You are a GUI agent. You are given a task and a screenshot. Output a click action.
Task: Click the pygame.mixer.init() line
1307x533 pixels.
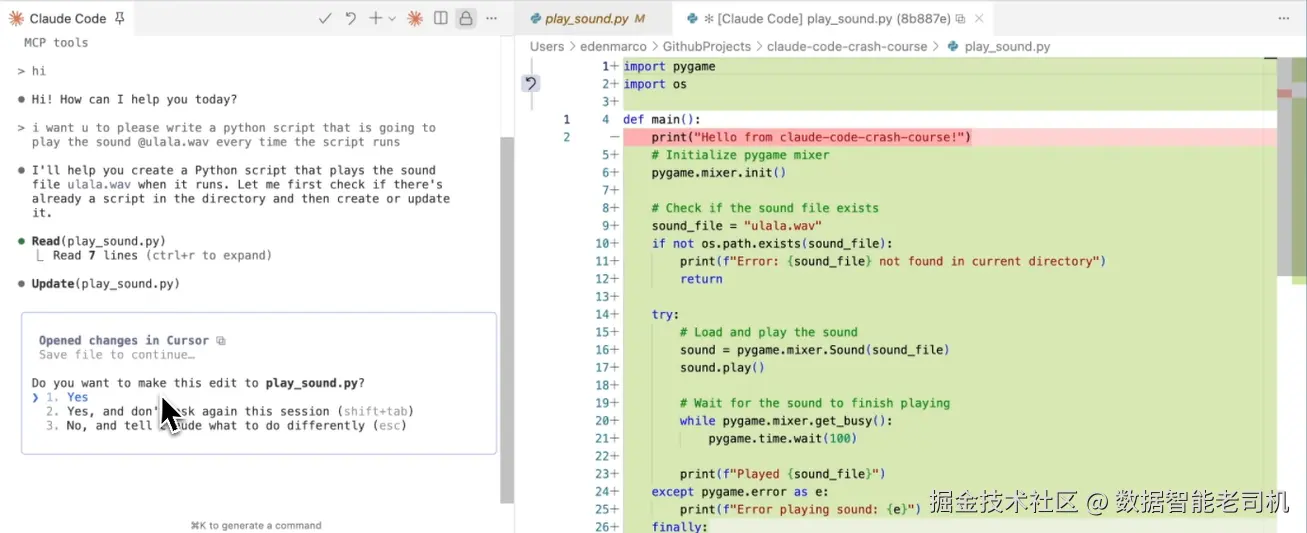pos(719,172)
